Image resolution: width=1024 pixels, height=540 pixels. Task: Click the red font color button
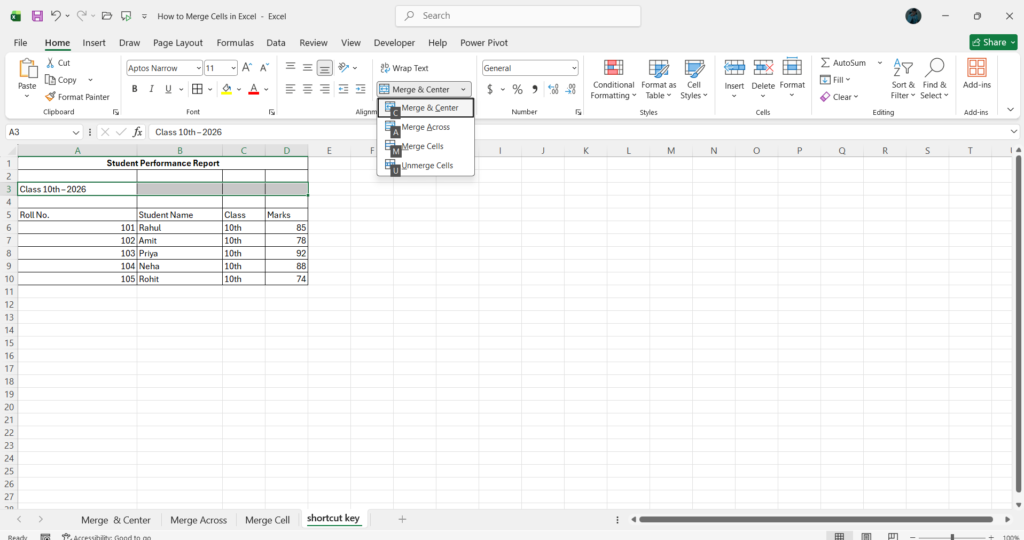point(254,89)
